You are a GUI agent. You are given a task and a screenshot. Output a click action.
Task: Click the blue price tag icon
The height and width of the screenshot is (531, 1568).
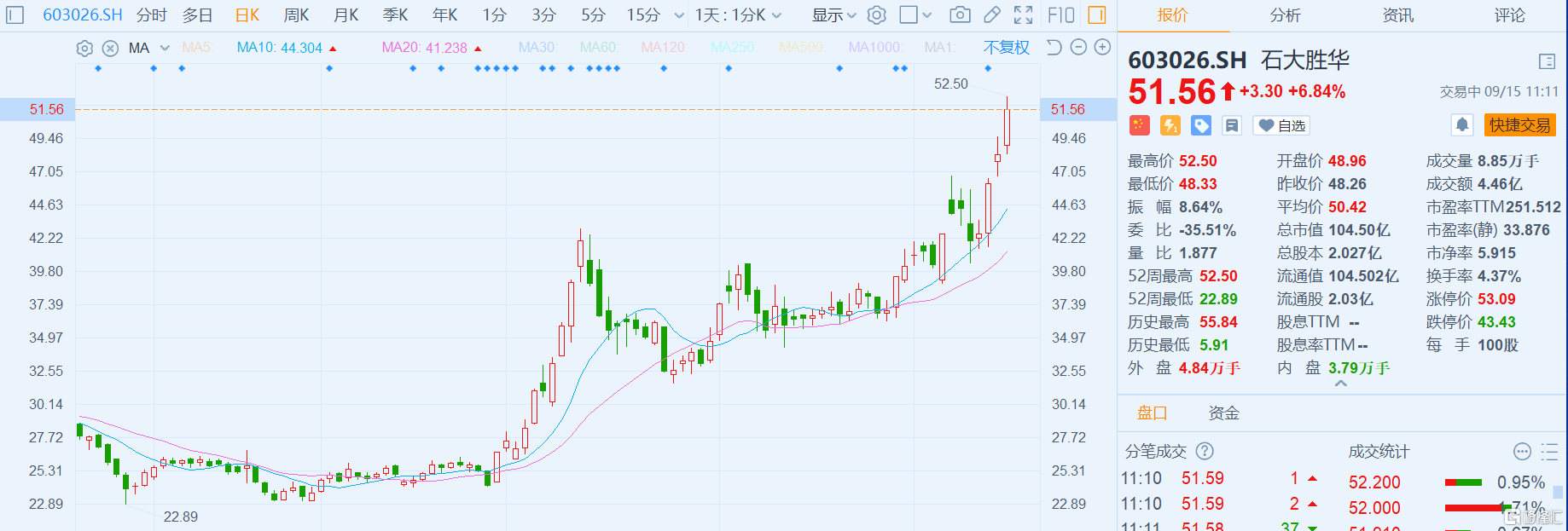1201,125
